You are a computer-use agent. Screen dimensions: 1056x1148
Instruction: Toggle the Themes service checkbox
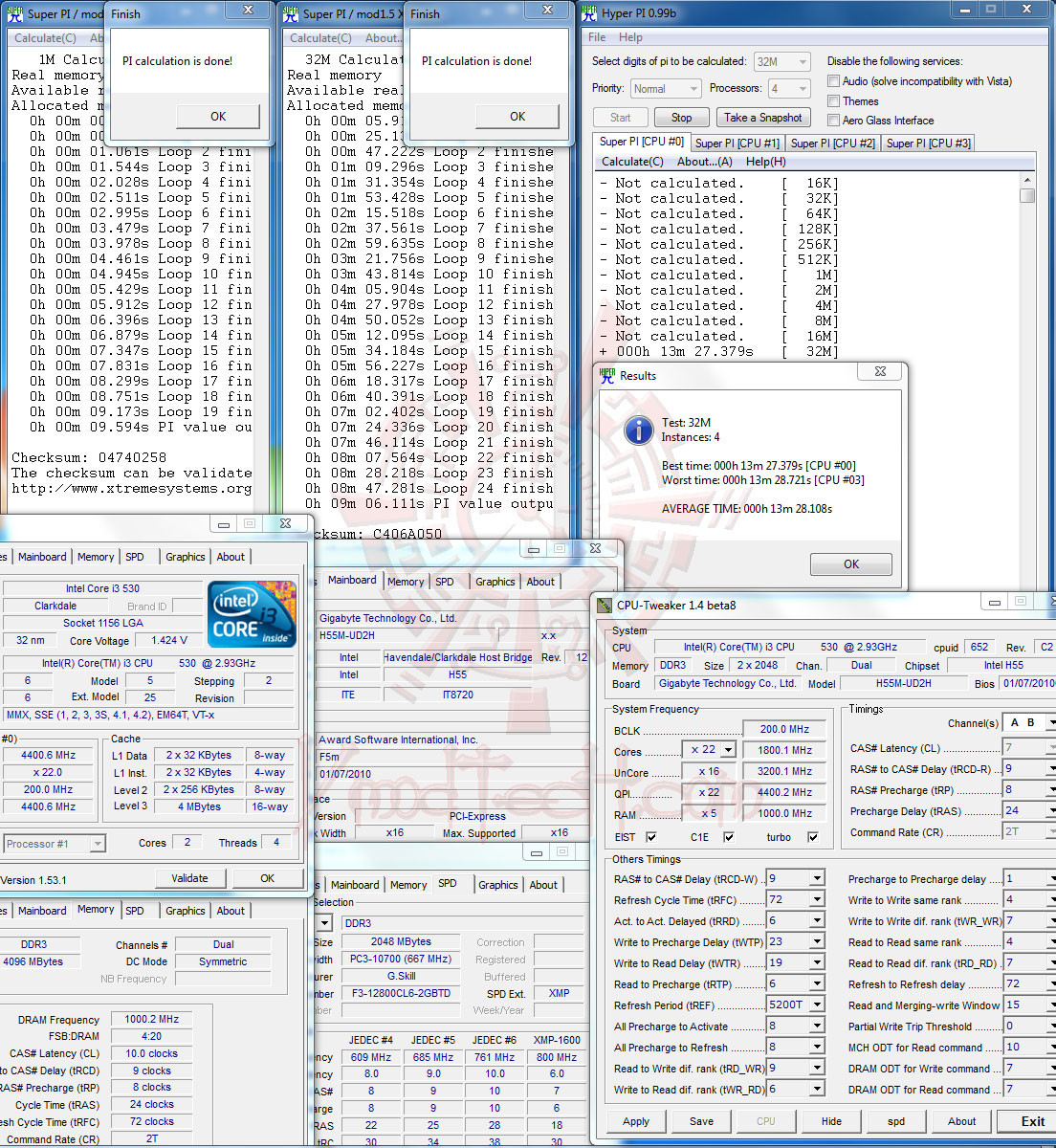click(x=834, y=100)
